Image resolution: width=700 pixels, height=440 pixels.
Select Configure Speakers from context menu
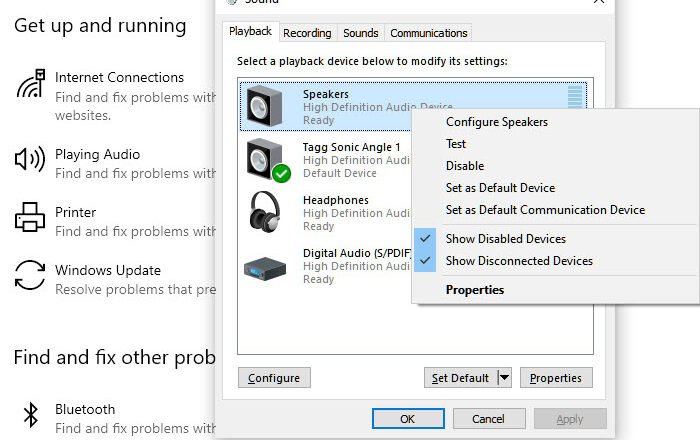pyautogui.click(x=496, y=122)
